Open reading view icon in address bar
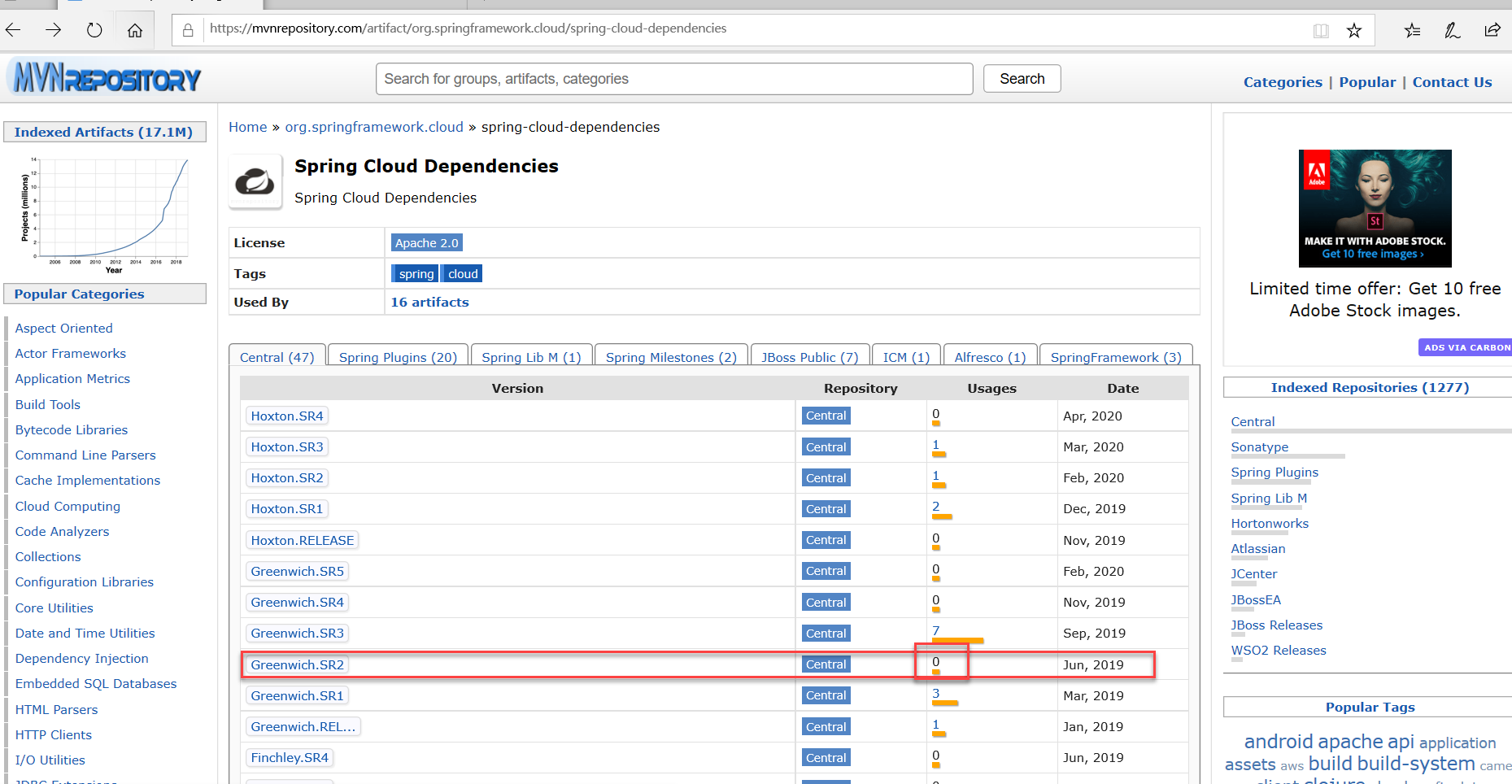 pyautogui.click(x=1321, y=31)
